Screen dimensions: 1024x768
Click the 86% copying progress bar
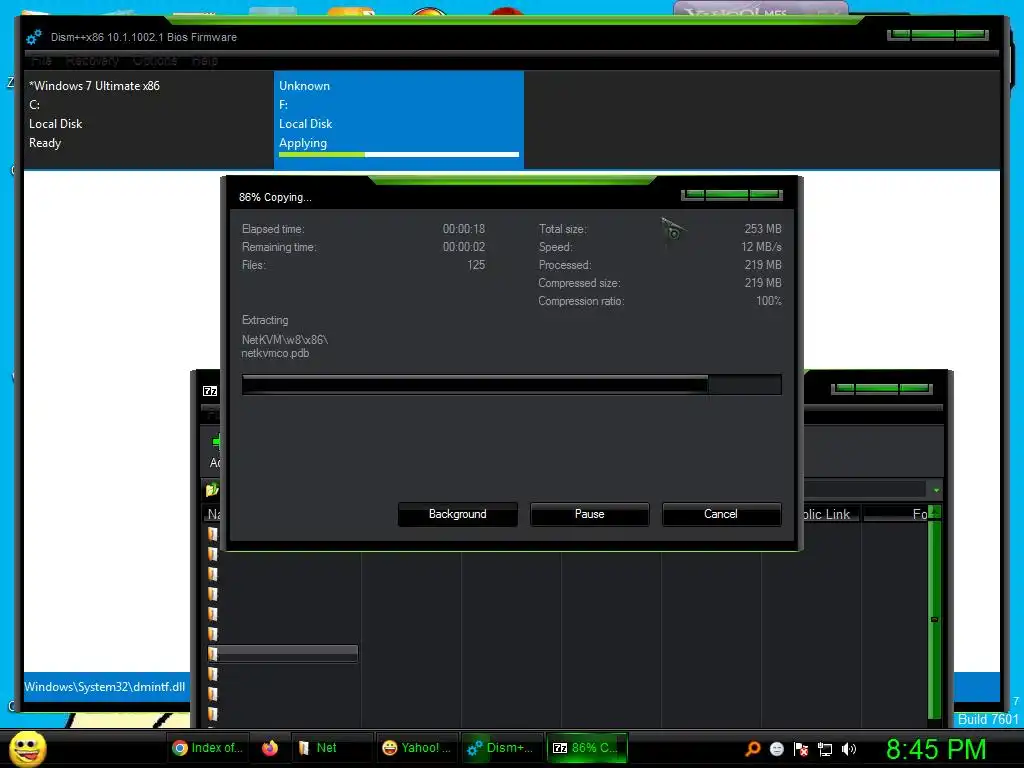pos(511,385)
